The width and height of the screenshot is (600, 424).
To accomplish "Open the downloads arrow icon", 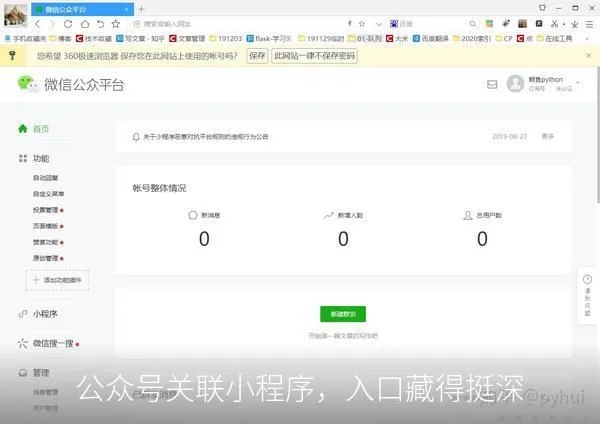I will coord(574,24).
